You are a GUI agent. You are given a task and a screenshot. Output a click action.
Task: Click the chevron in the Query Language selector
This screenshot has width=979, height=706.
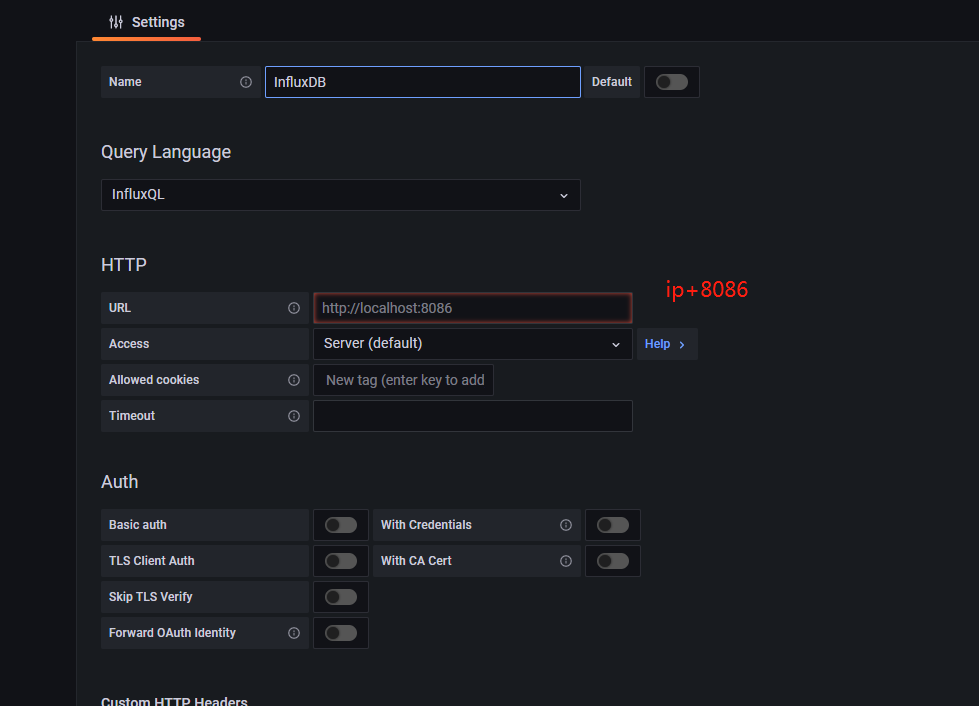click(x=564, y=195)
